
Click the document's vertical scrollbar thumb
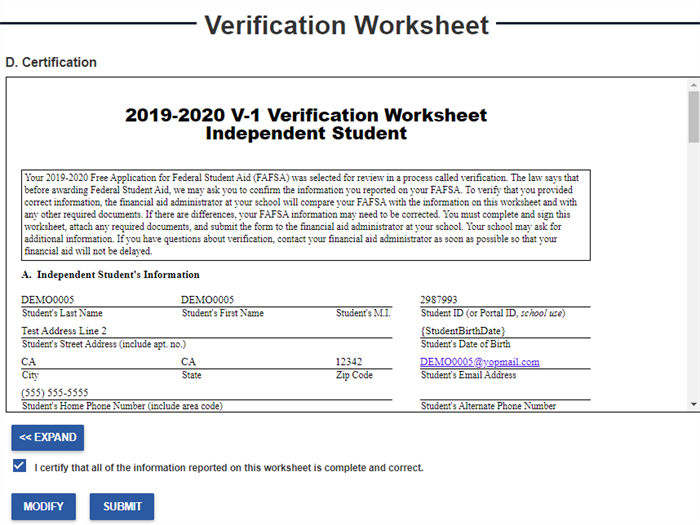point(692,119)
